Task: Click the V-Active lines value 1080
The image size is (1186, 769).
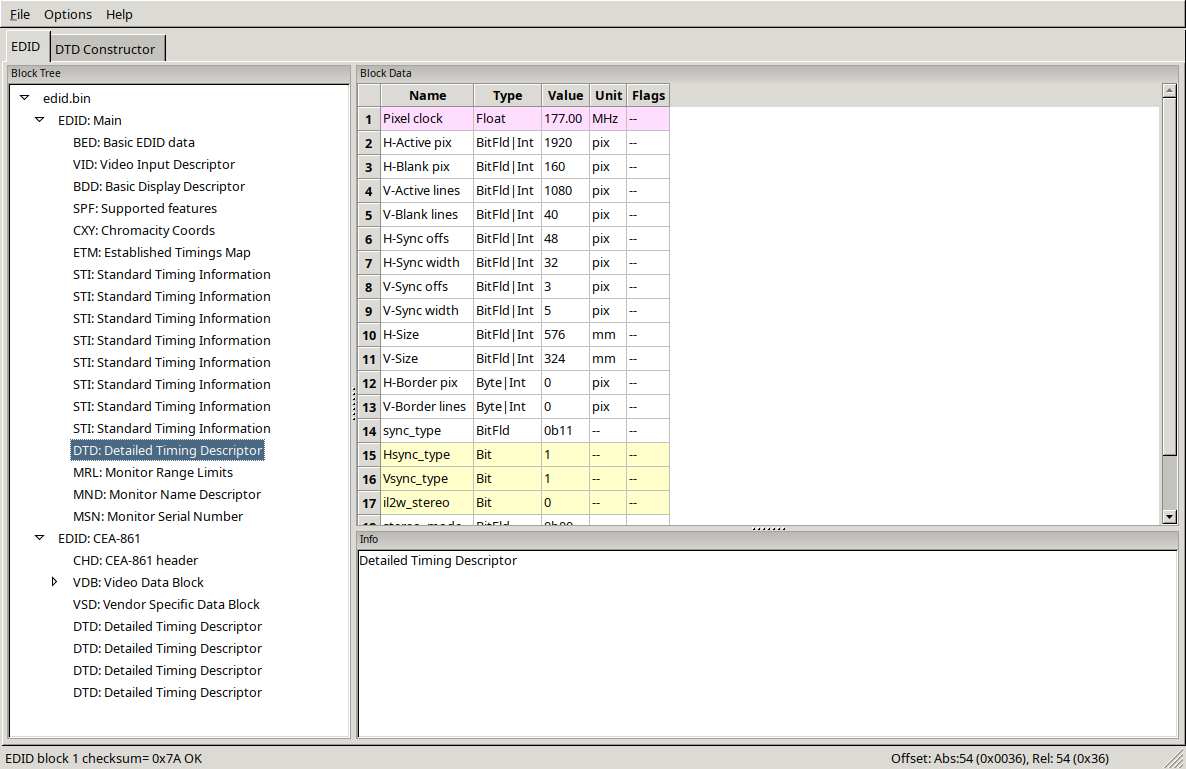Action: [x=566, y=191]
